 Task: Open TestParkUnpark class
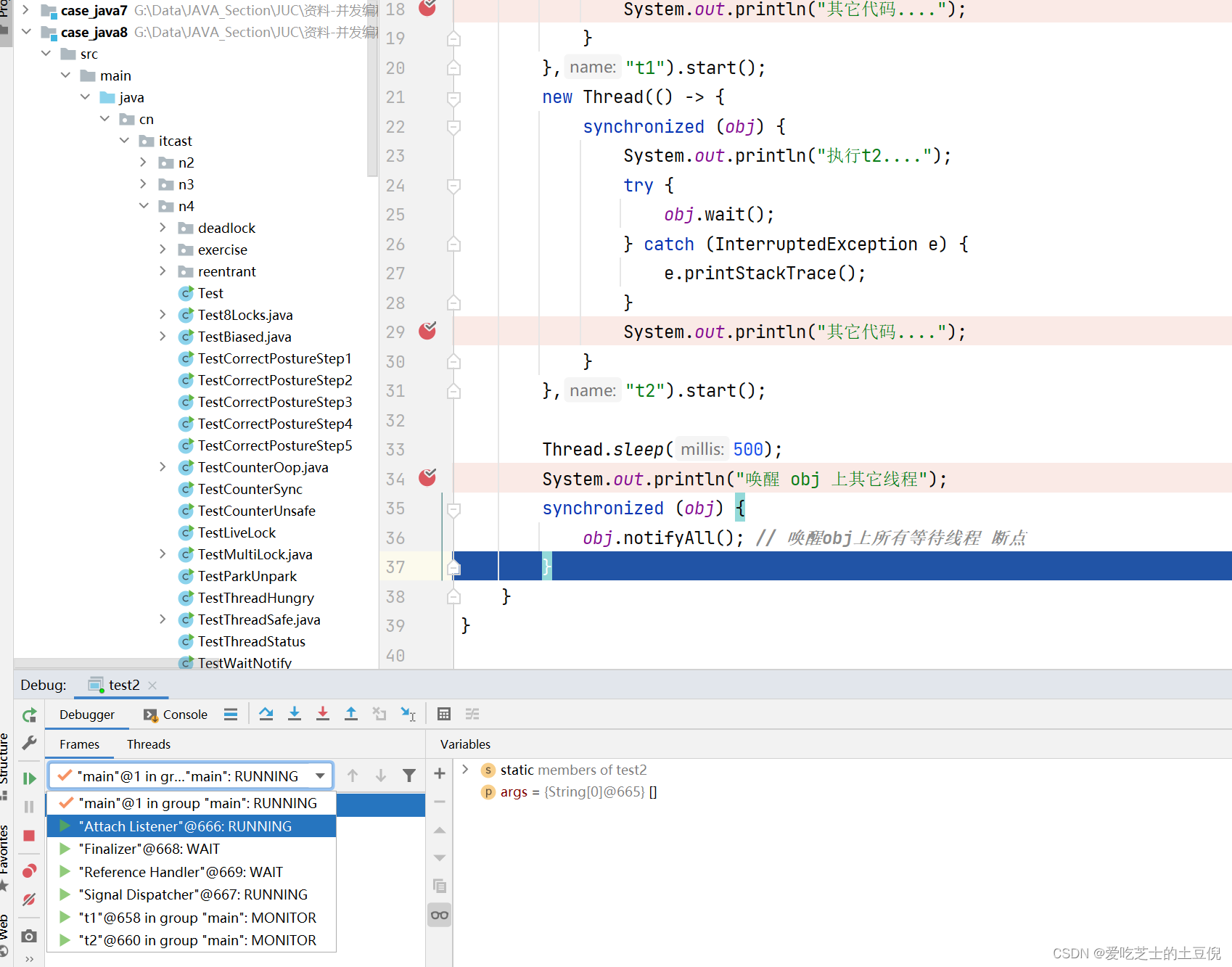(247, 576)
